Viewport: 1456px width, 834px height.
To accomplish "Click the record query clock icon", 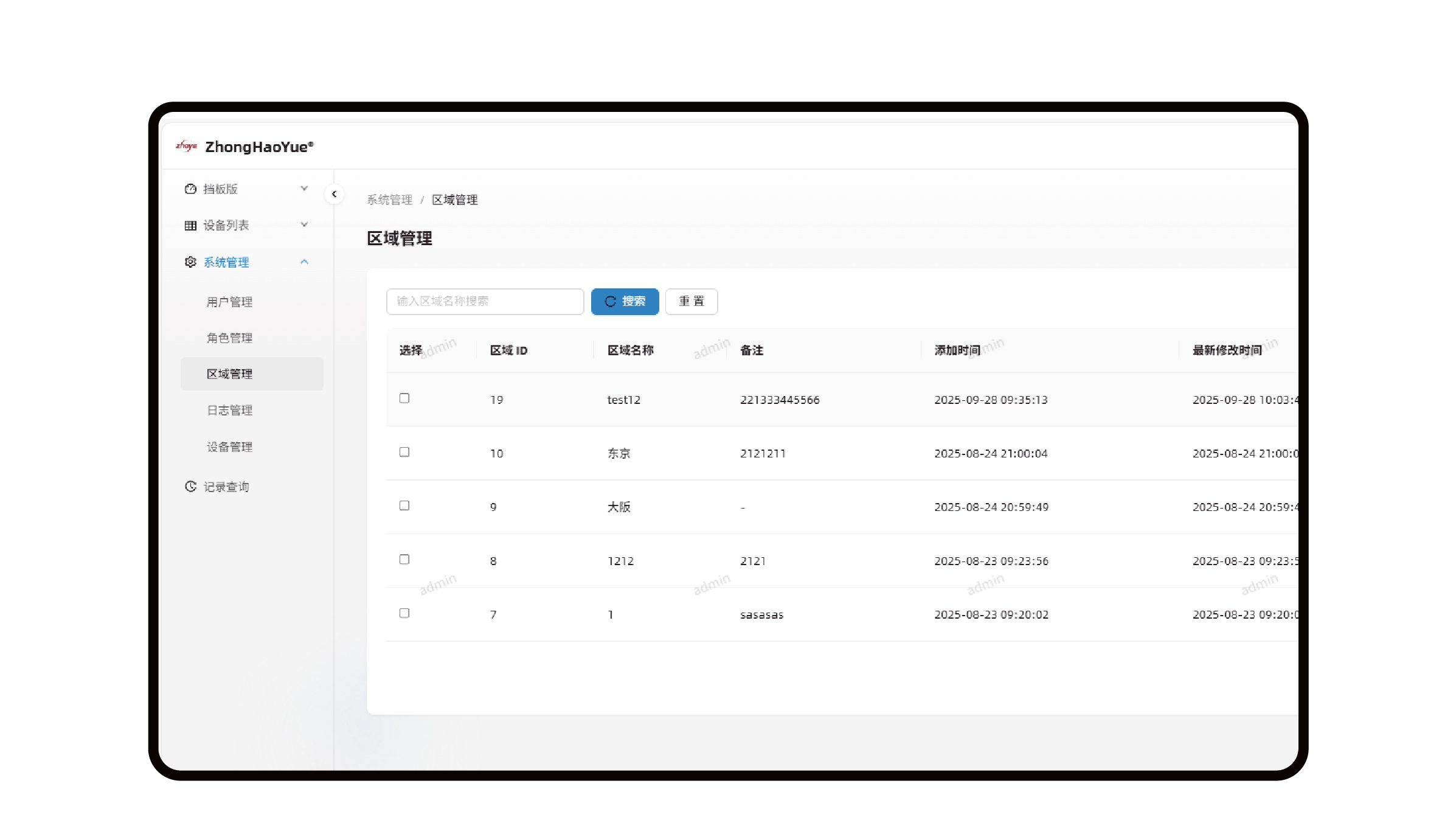I will tap(190, 487).
